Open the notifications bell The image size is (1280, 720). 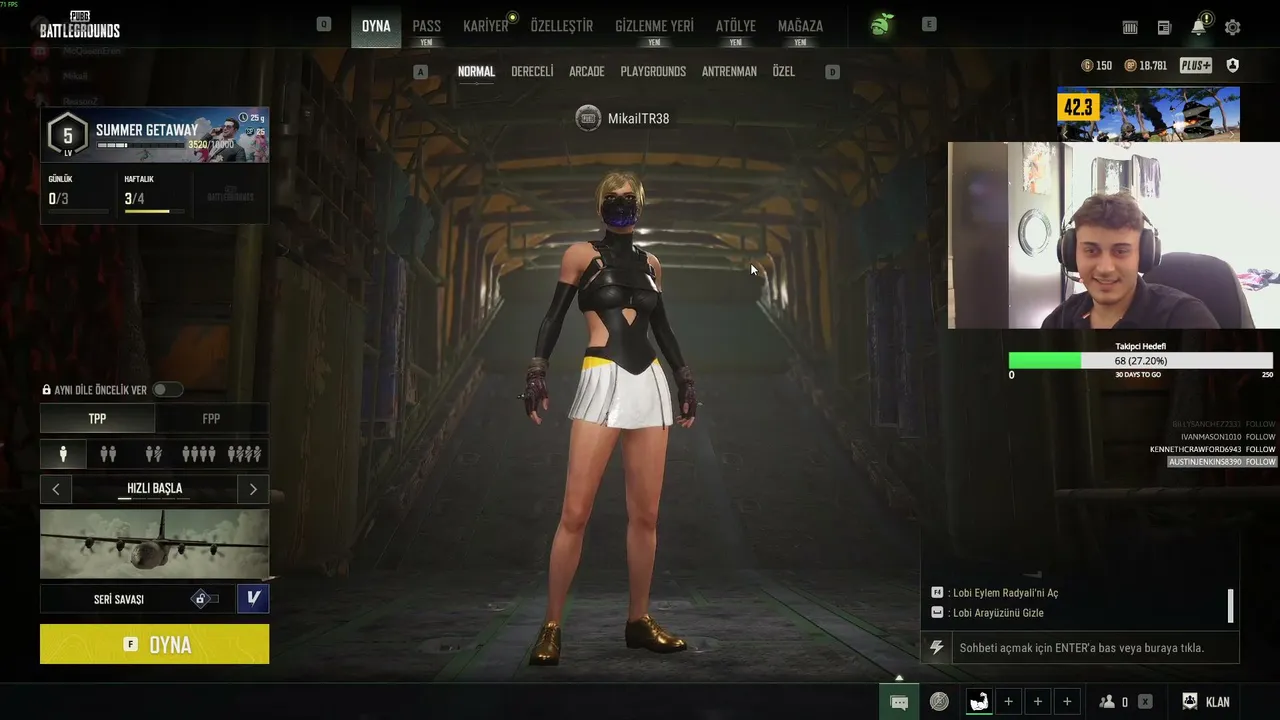pos(1198,27)
